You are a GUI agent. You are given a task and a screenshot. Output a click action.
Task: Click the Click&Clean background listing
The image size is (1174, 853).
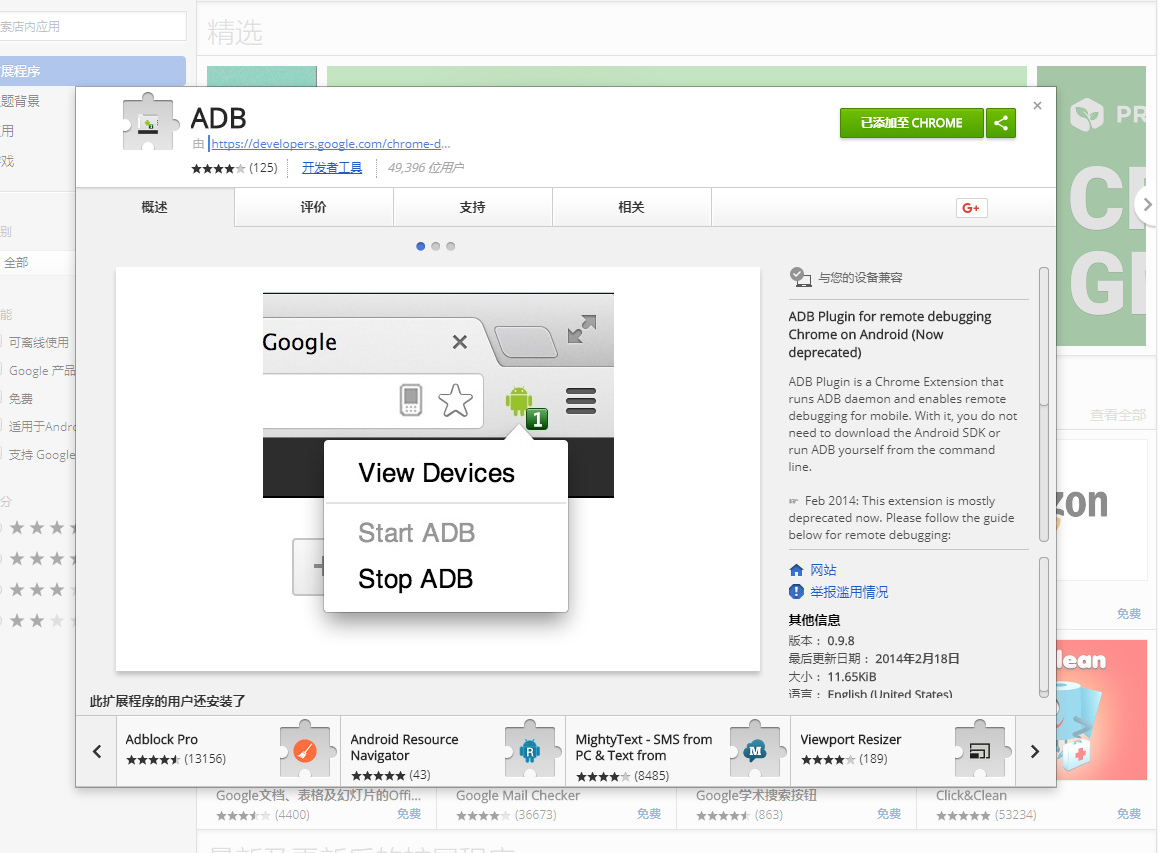coord(1036,807)
